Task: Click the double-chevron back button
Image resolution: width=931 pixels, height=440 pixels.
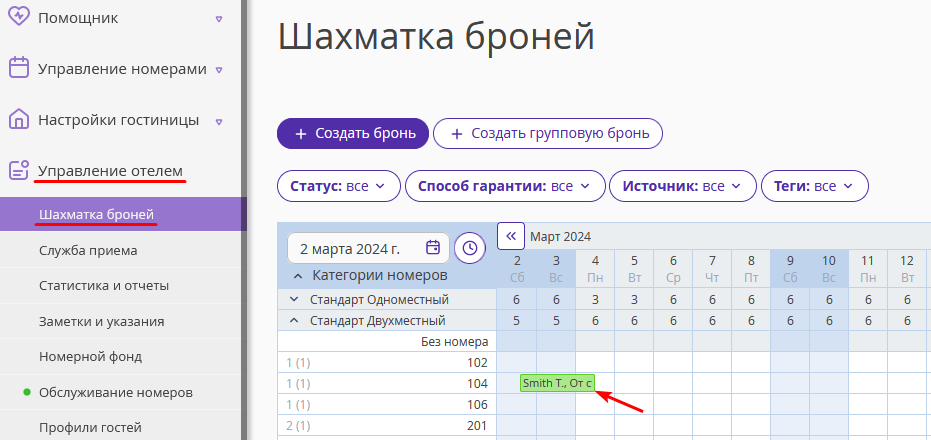Action: tap(511, 236)
